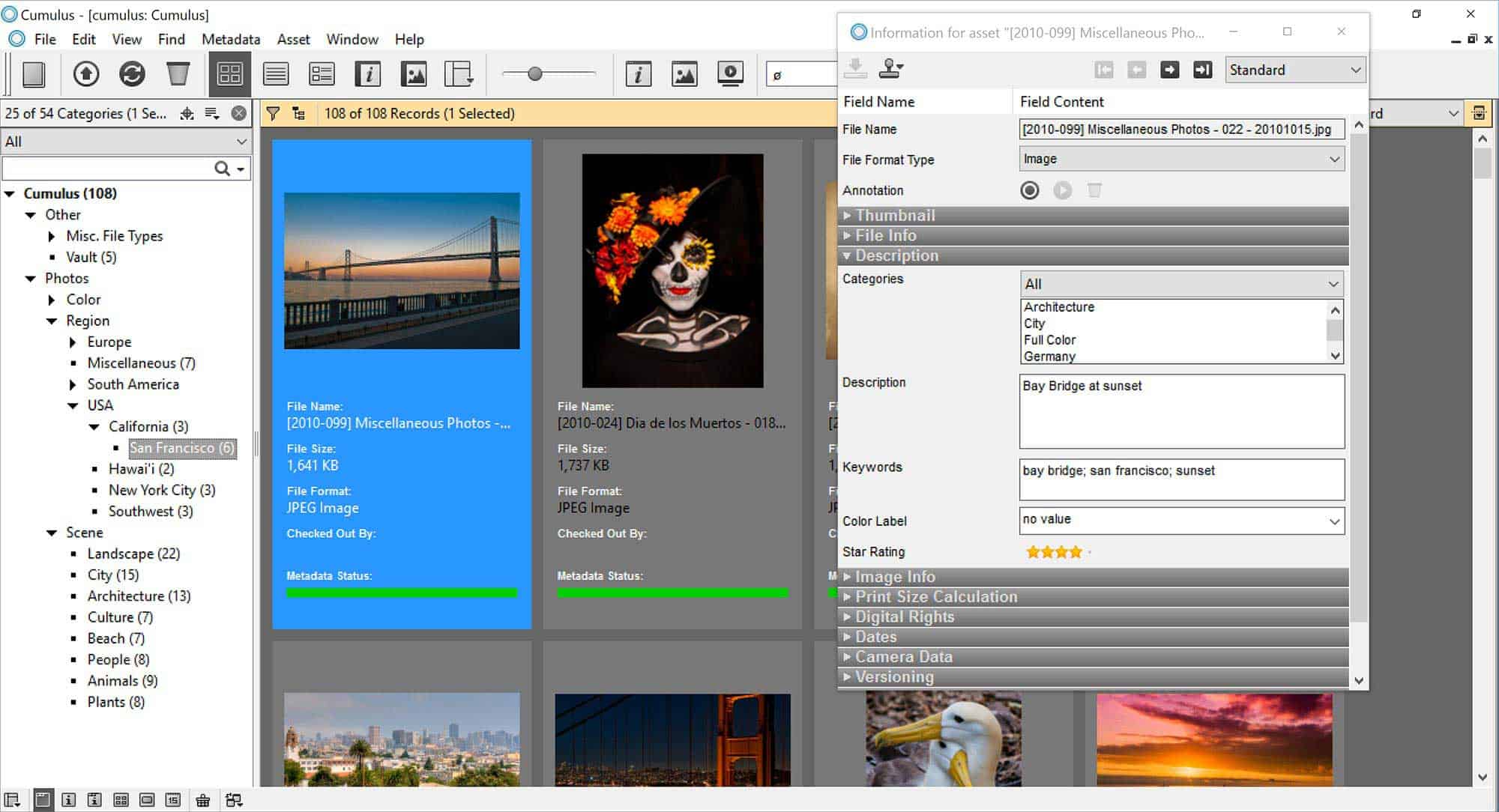Click the calendar view icon in status bar
The width and height of the screenshot is (1499, 812).
(x=173, y=800)
